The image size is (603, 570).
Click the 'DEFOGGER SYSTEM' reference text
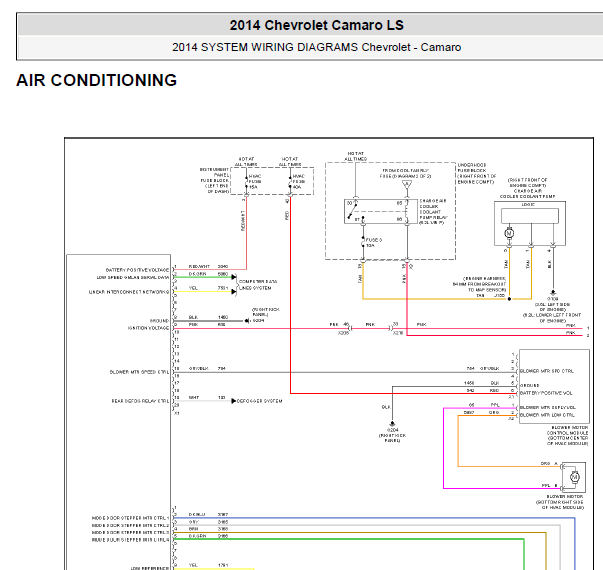click(x=260, y=401)
